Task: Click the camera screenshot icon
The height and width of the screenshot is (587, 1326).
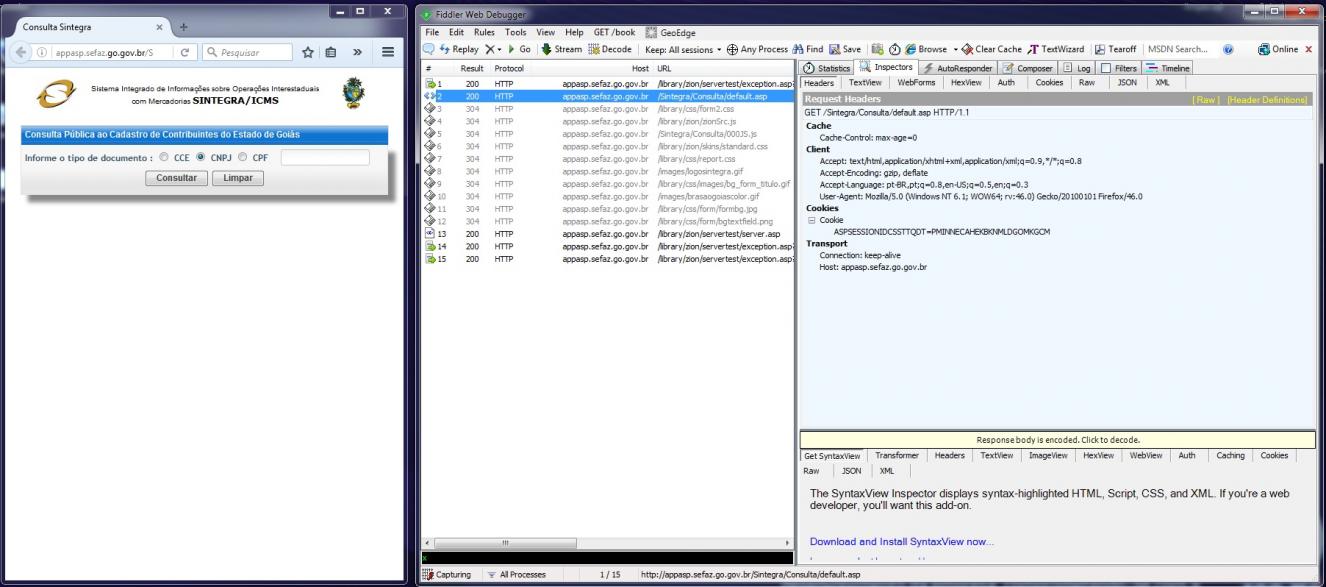Action: coord(877,48)
